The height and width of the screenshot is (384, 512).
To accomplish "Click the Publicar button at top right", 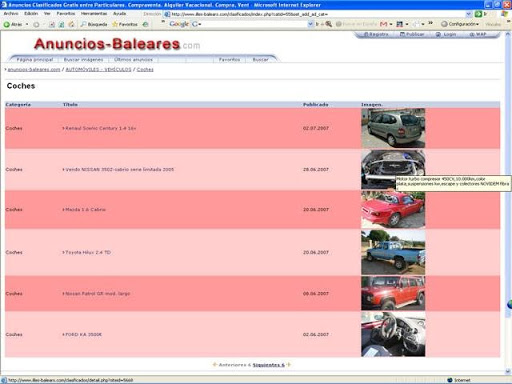I will (x=412, y=34).
